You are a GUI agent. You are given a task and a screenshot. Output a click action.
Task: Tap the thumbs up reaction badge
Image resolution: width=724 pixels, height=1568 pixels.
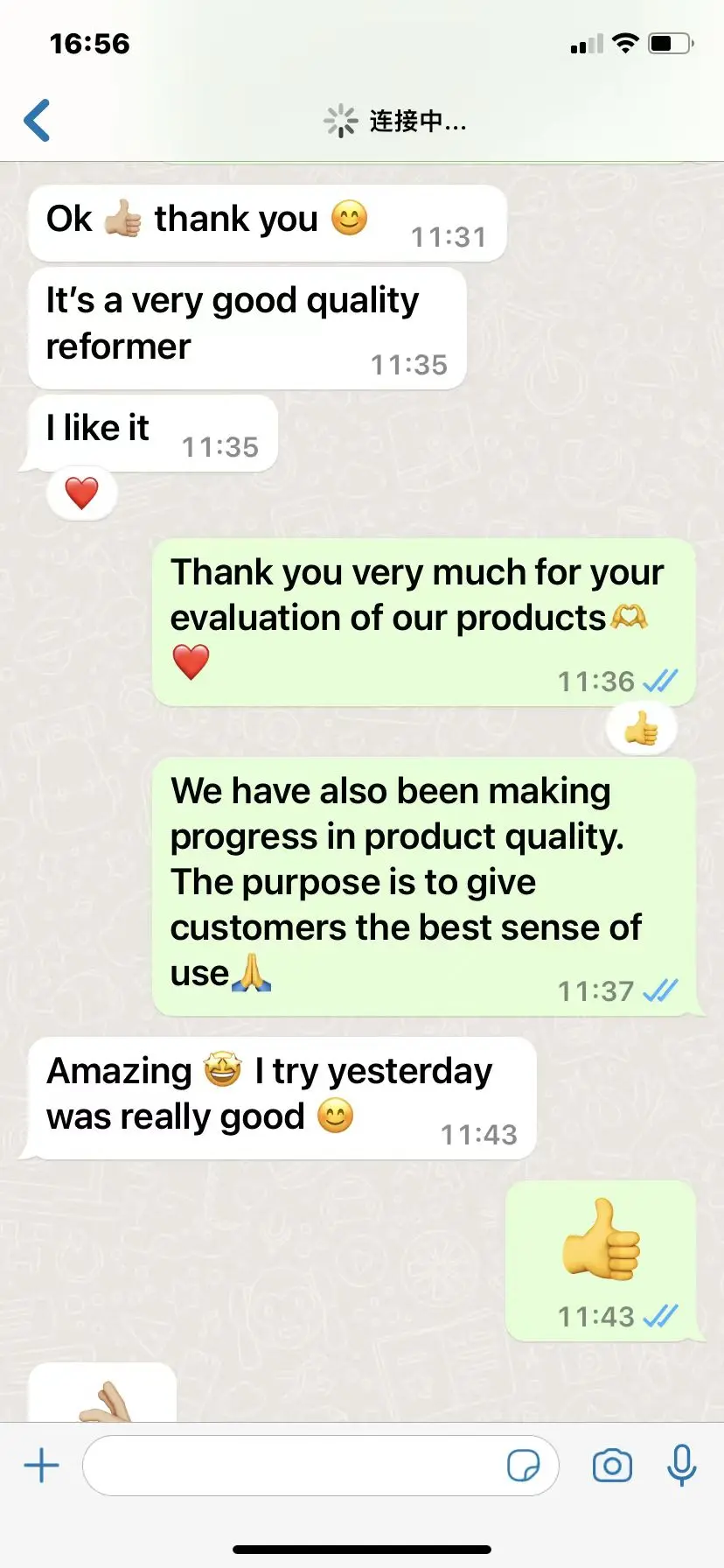[x=641, y=728]
